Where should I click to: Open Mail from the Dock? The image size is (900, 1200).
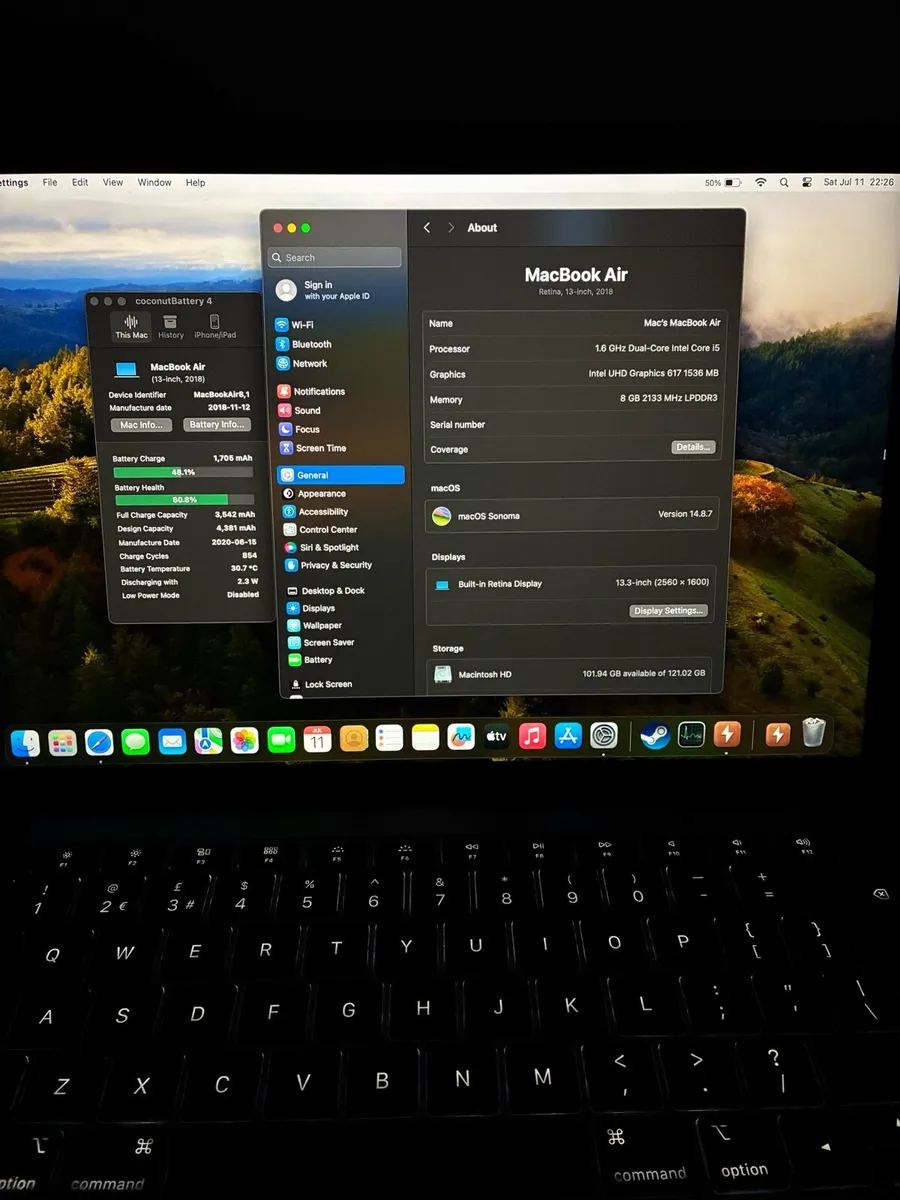[x=172, y=741]
